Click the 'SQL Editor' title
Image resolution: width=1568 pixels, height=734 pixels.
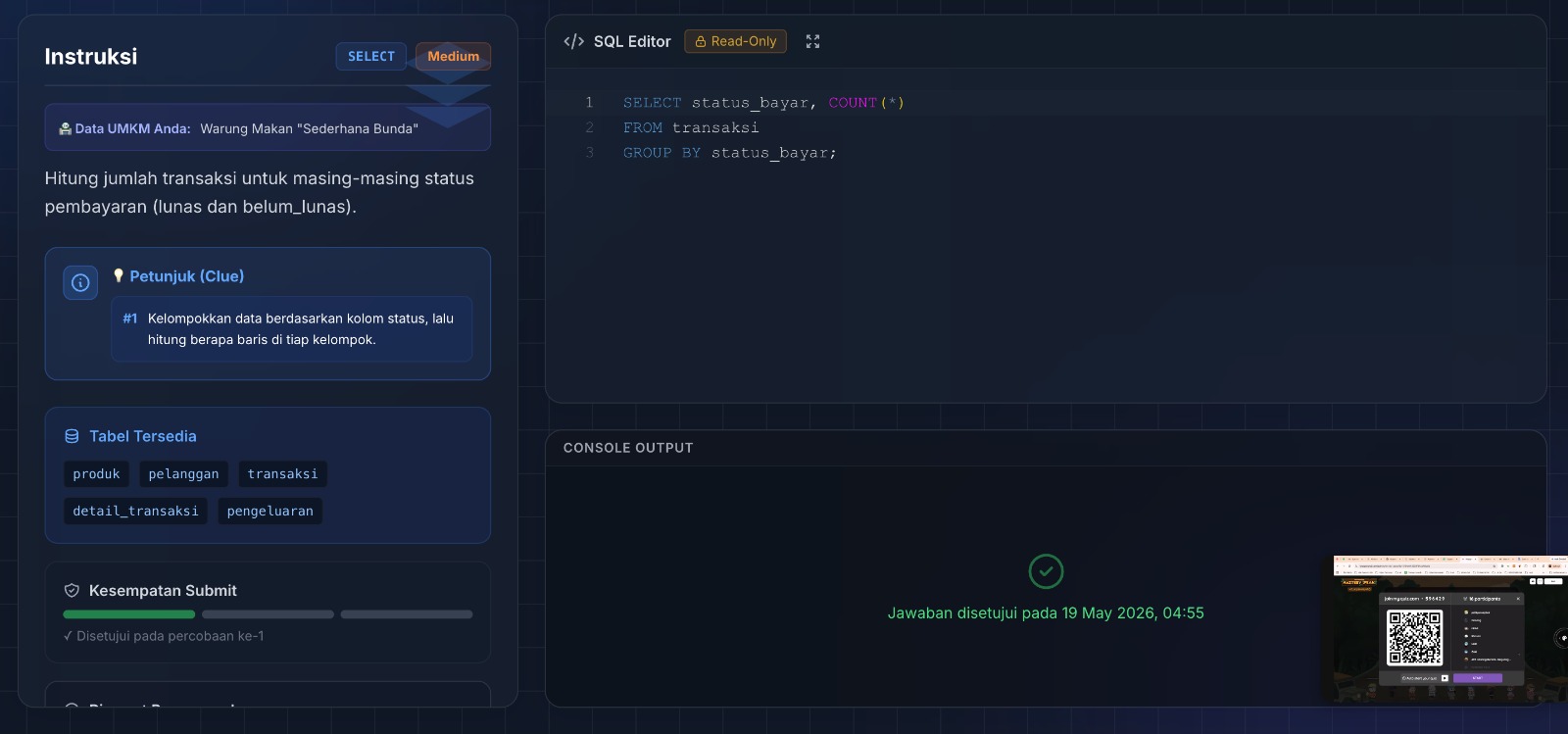(632, 41)
